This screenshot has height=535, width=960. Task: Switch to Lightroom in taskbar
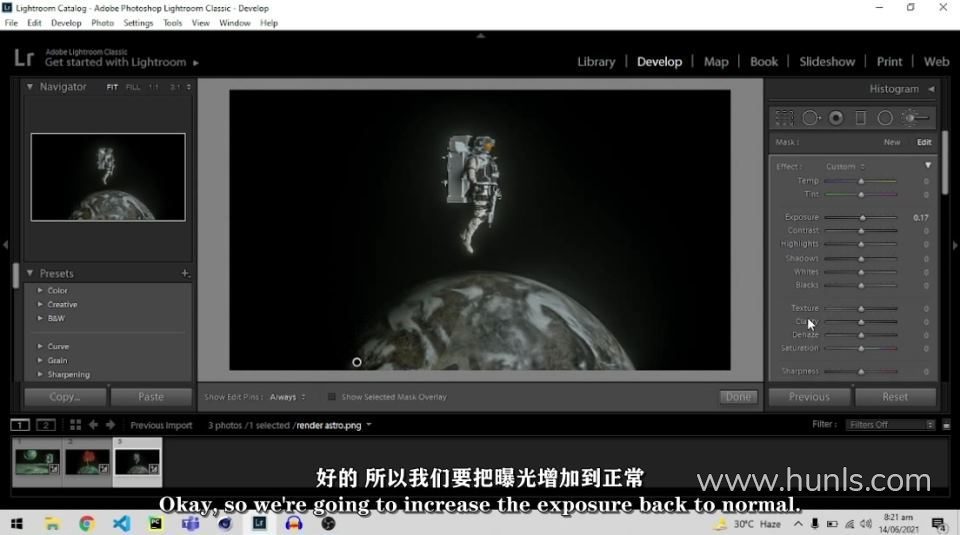[260, 523]
